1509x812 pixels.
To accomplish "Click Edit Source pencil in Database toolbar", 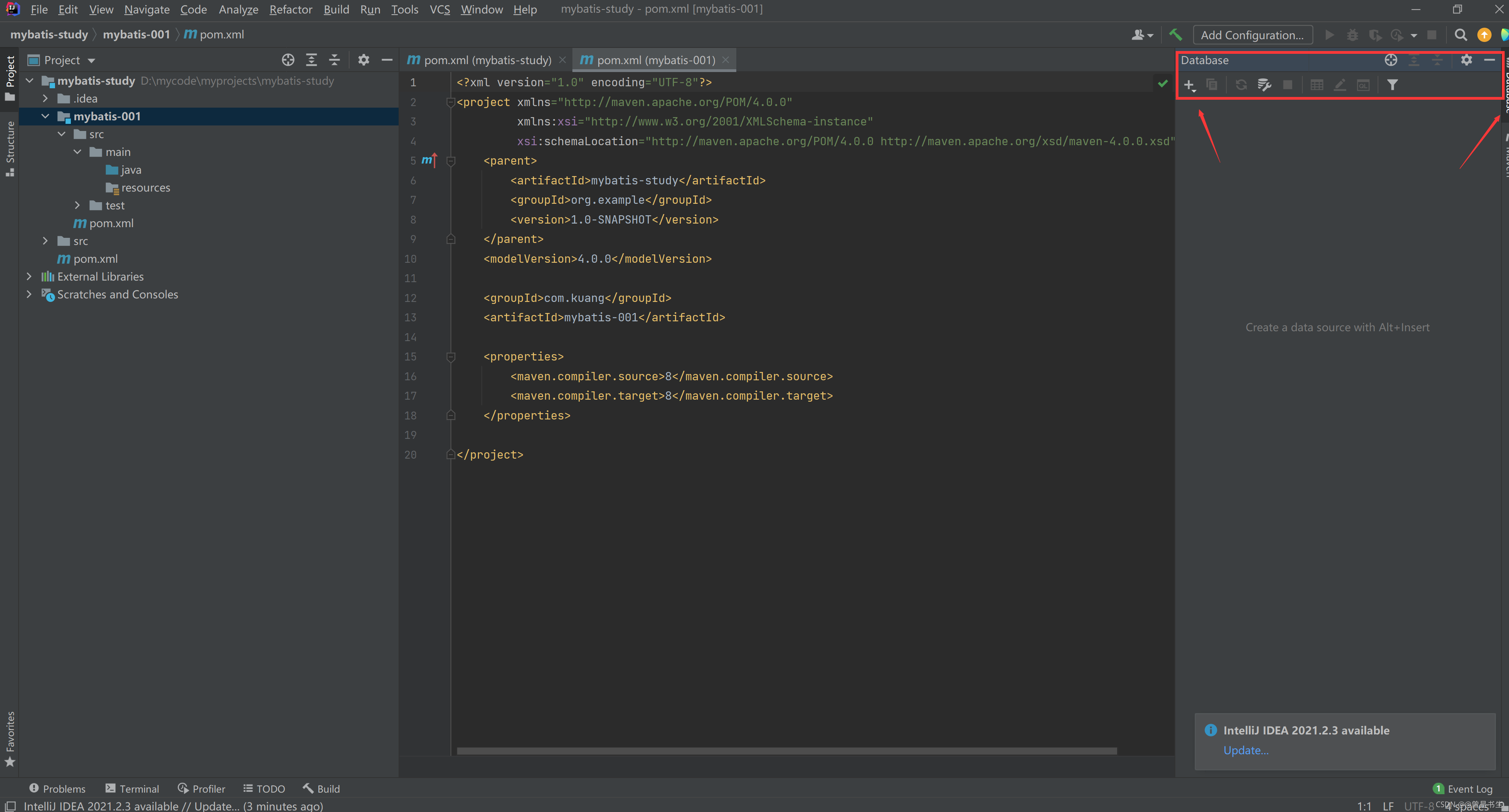I will (x=1340, y=85).
